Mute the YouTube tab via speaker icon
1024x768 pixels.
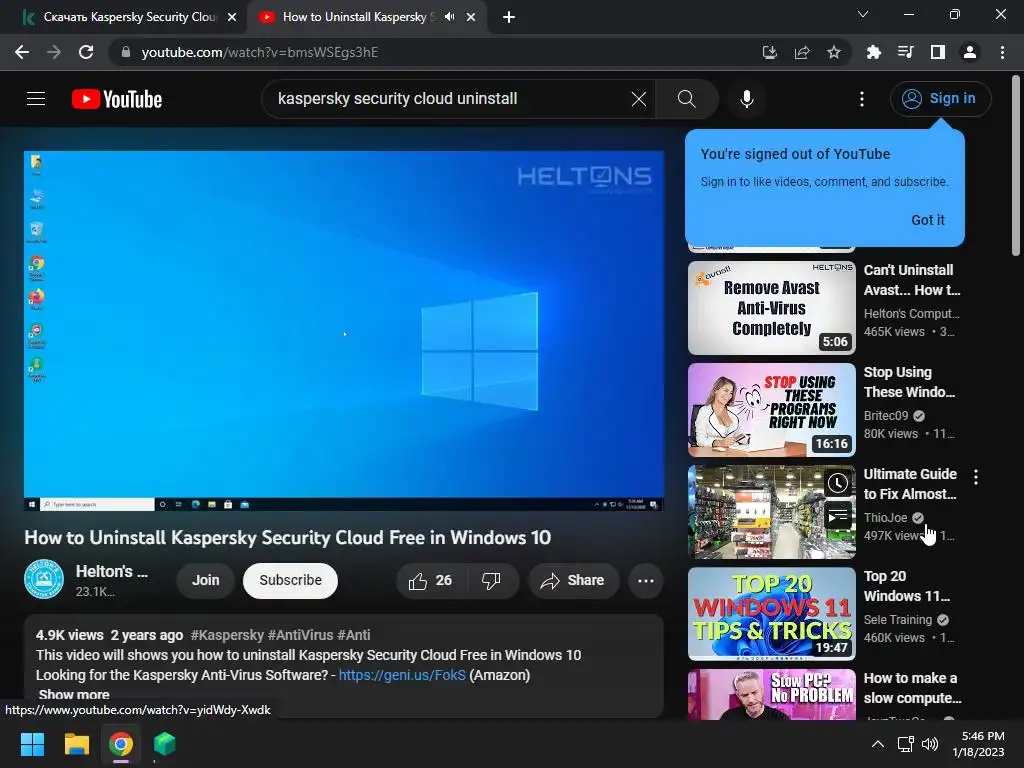449,17
